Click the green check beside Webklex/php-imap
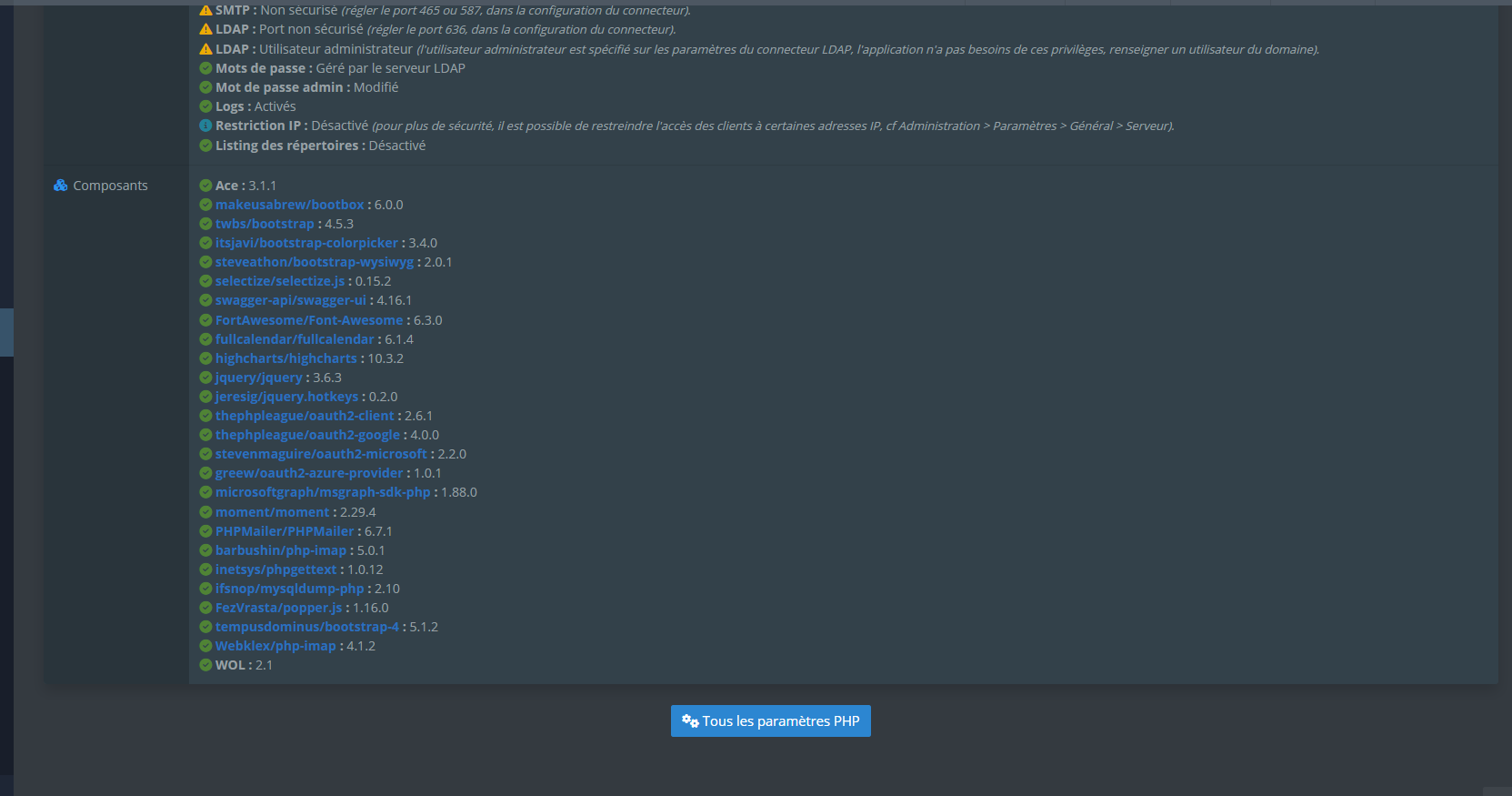The height and width of the screenshot is (796, 1512). click(x=205, y=646)
